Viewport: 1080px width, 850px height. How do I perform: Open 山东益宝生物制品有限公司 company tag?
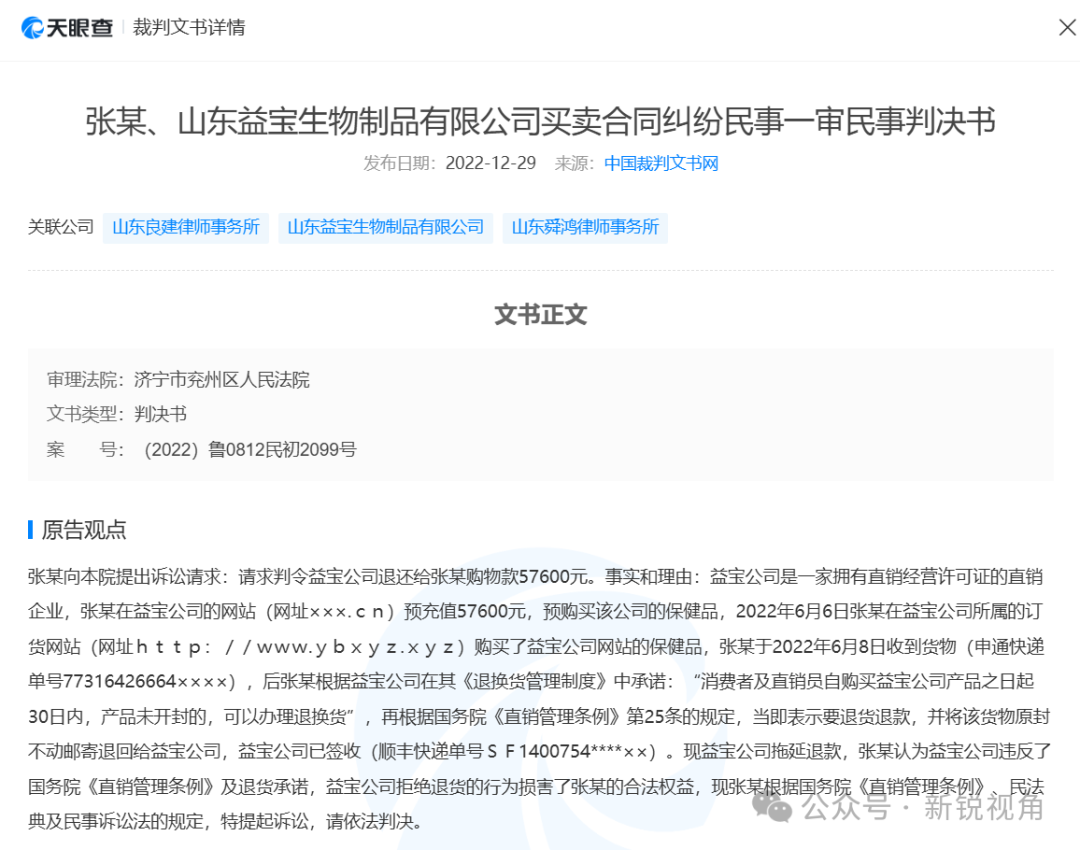[x=385, y=227]
